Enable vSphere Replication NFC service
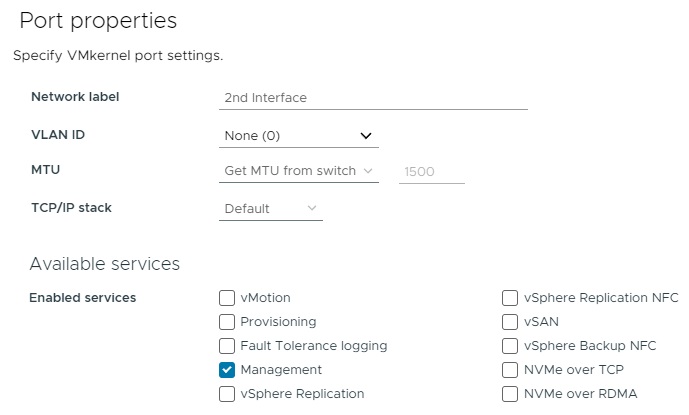 tap(510, 298)
